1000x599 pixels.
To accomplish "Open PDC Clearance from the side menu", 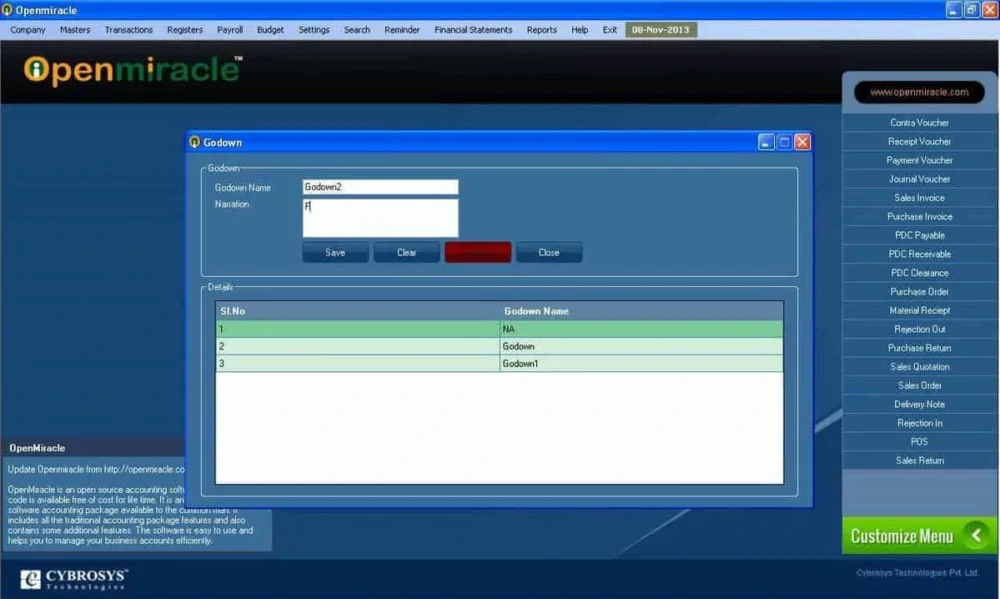I will point(919,273).
